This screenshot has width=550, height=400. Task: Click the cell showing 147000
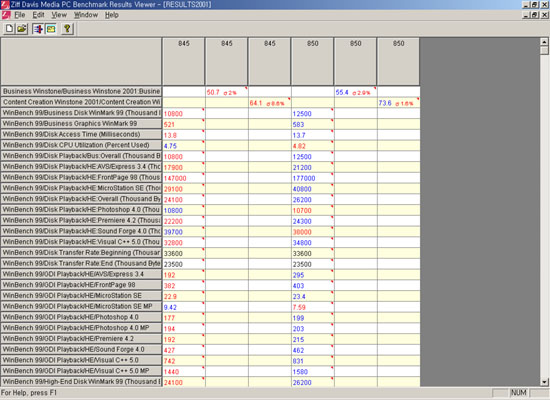(183, 178)
